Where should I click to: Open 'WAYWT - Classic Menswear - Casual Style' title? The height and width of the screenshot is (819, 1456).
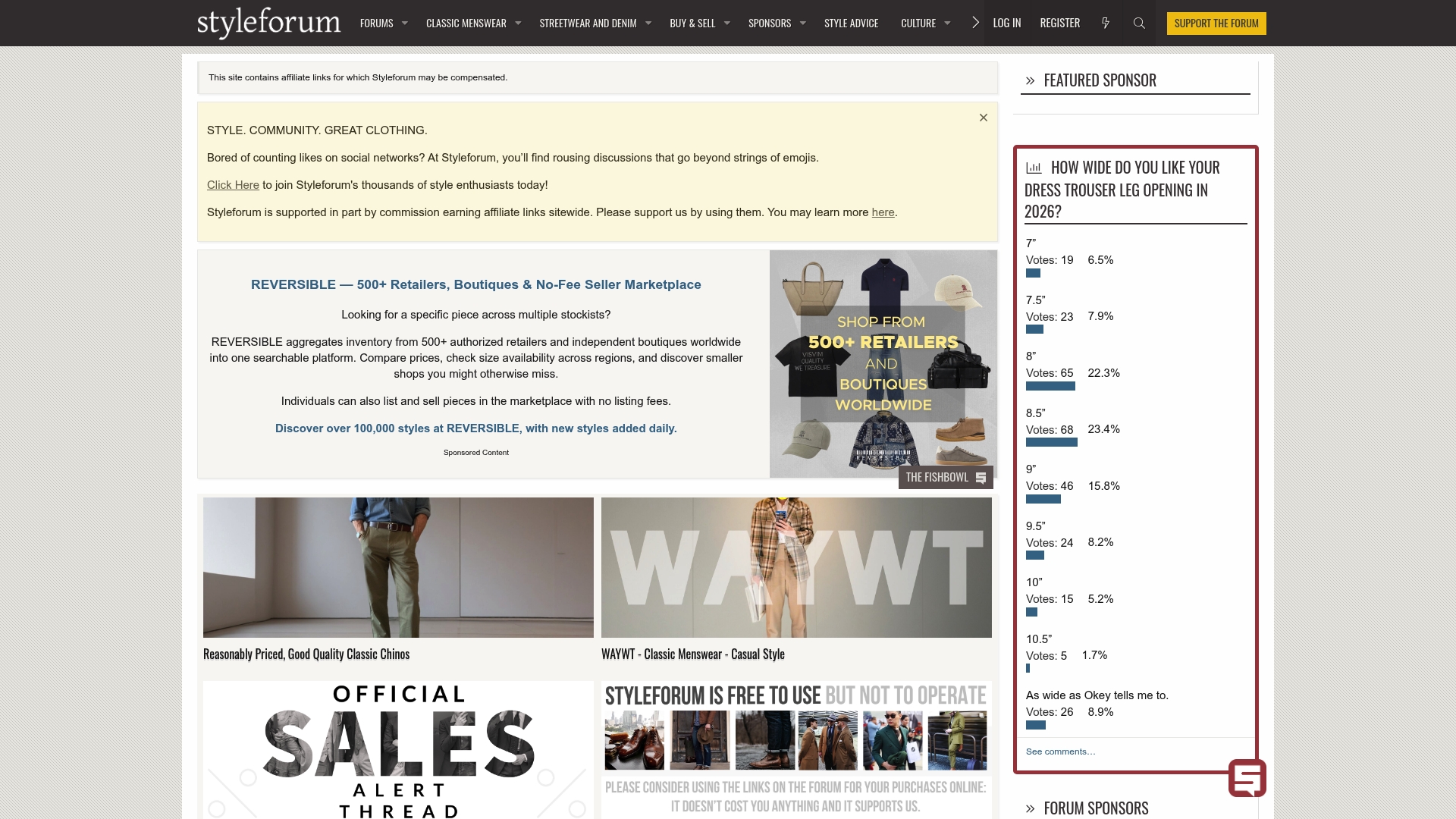[x=692, y=654]
